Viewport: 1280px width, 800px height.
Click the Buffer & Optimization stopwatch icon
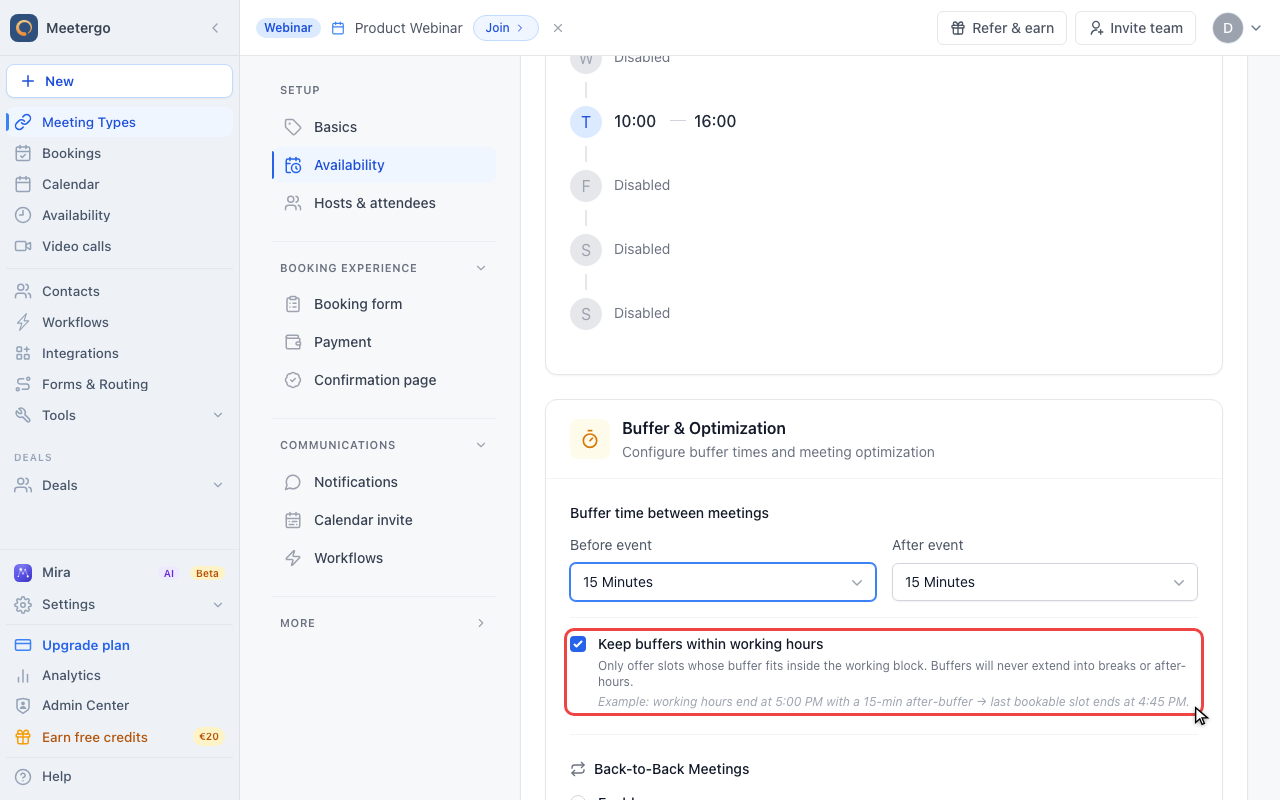click(590, 439)
